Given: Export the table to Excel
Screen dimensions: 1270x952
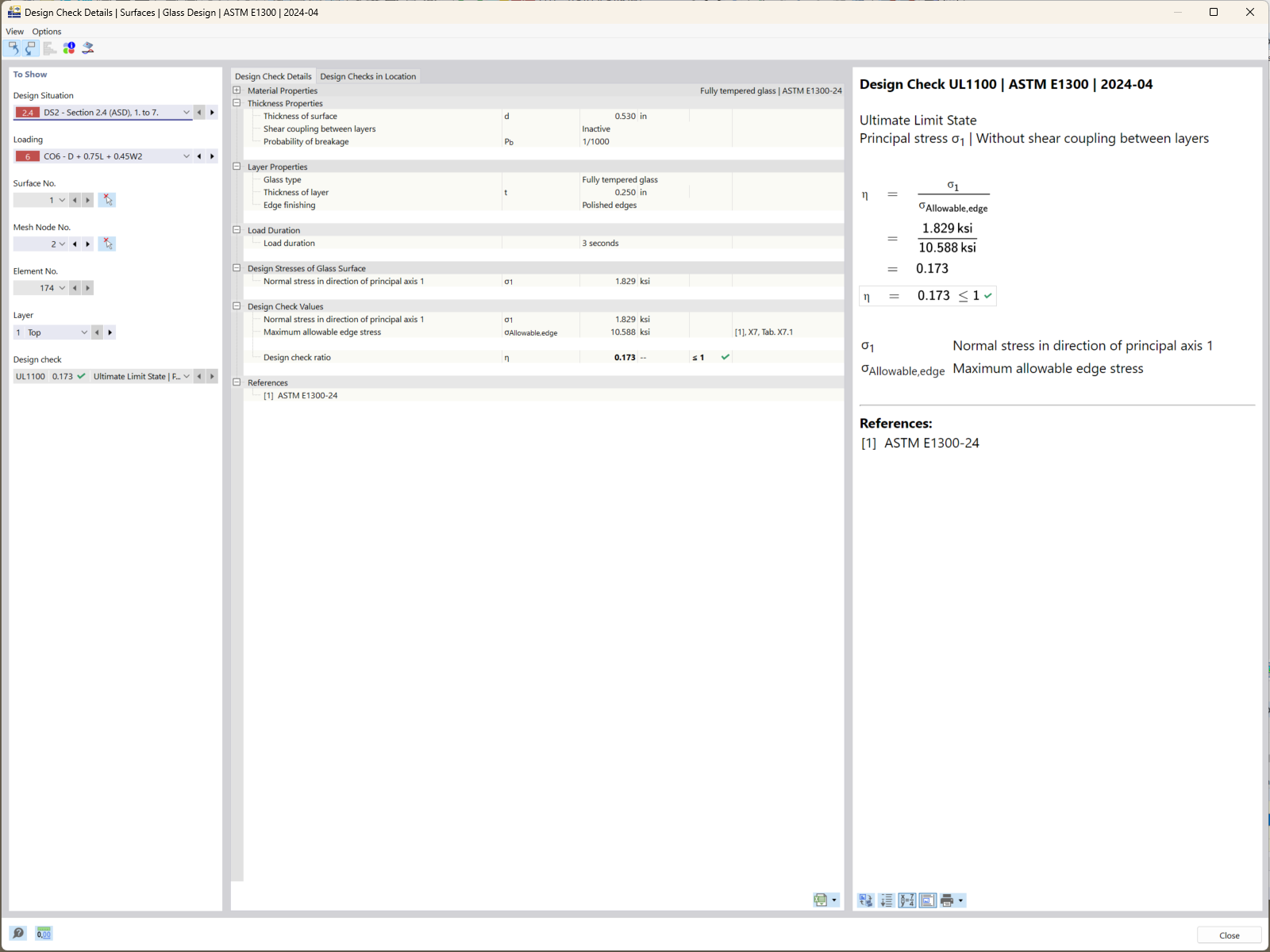Looking at the screenshot, I should (x=822, y=900).
